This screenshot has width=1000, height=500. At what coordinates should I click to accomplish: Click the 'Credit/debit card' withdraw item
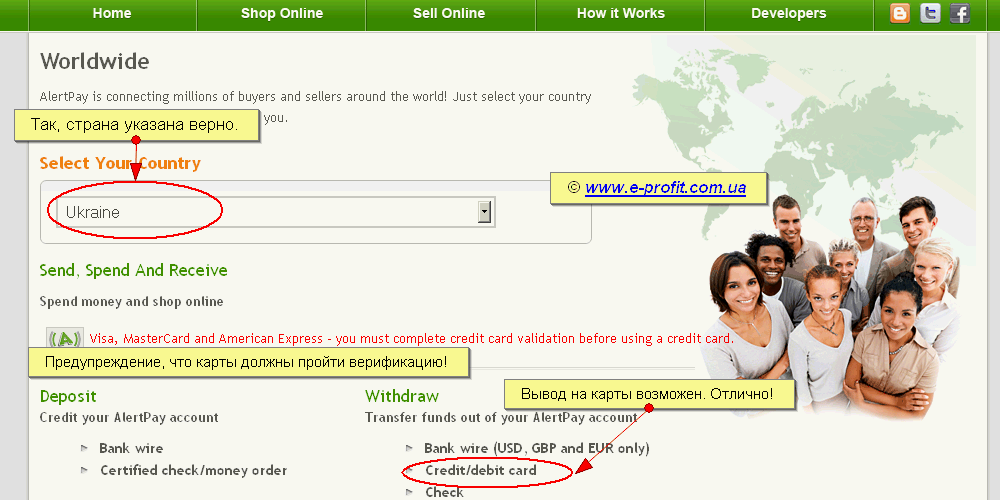(481, 471)
